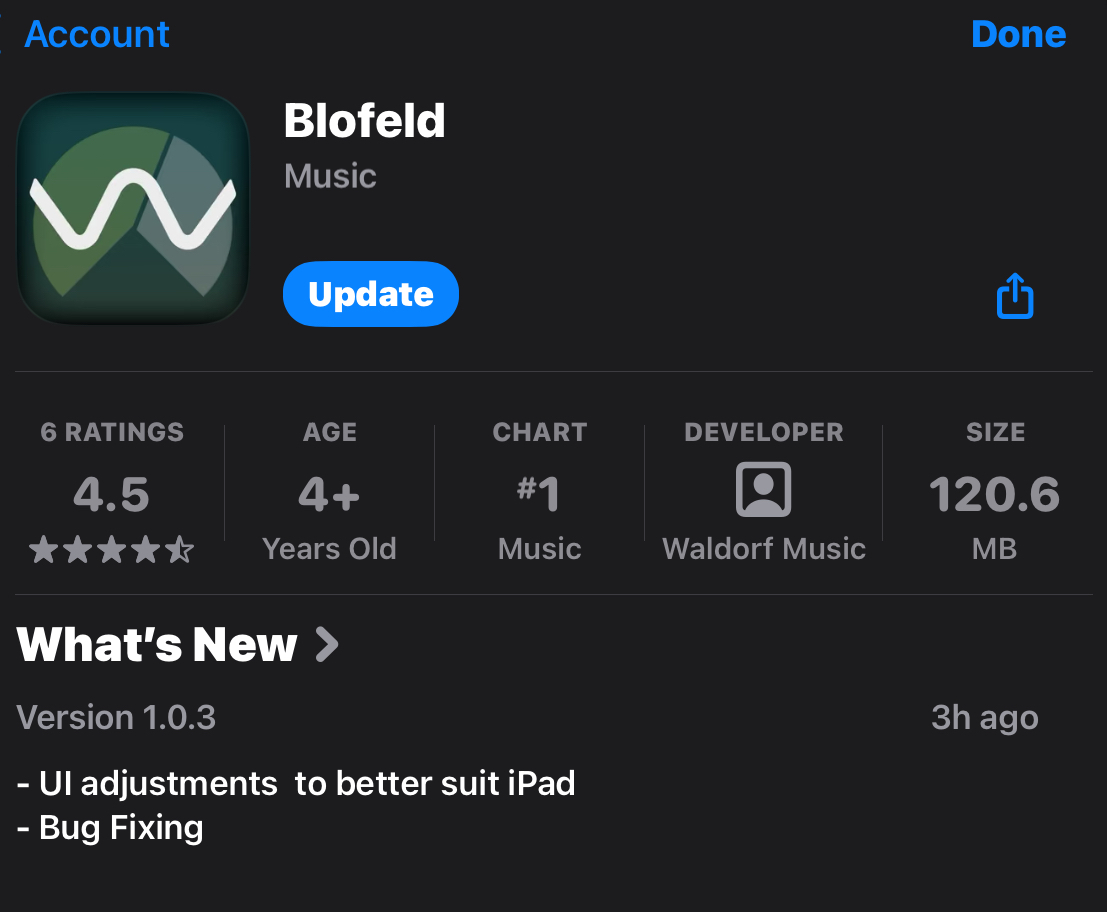Open the What's New heading
The image size is (1107, 912).
[x=157, y=645]
